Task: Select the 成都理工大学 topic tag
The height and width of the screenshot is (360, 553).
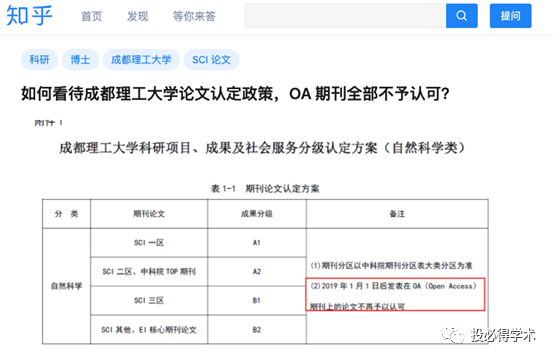Action: (141, 60)
